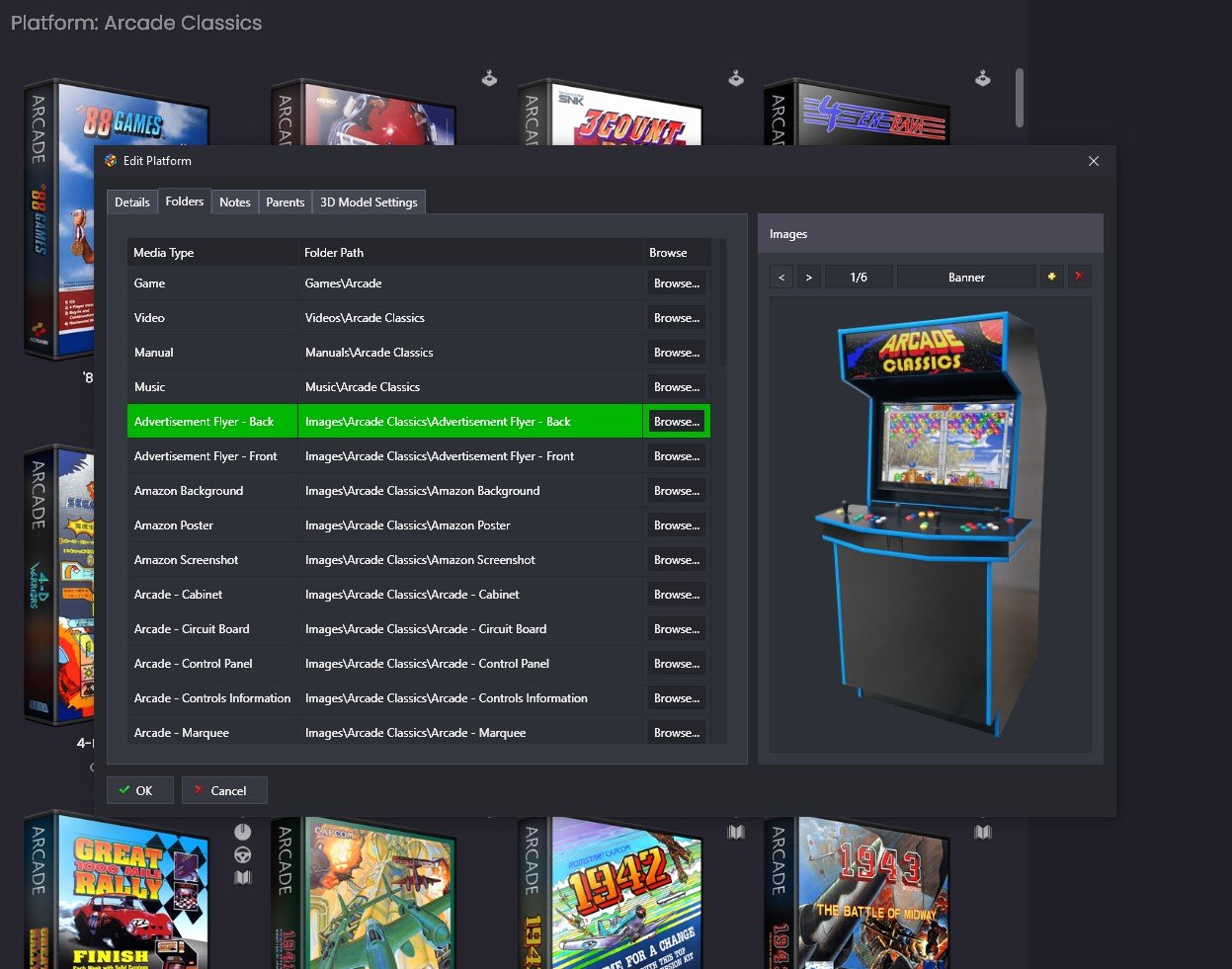The height and width of the screenshot is (969, 1232).
Task: Browse folder for Amazon Poster
Action: [x=677, y=525]
